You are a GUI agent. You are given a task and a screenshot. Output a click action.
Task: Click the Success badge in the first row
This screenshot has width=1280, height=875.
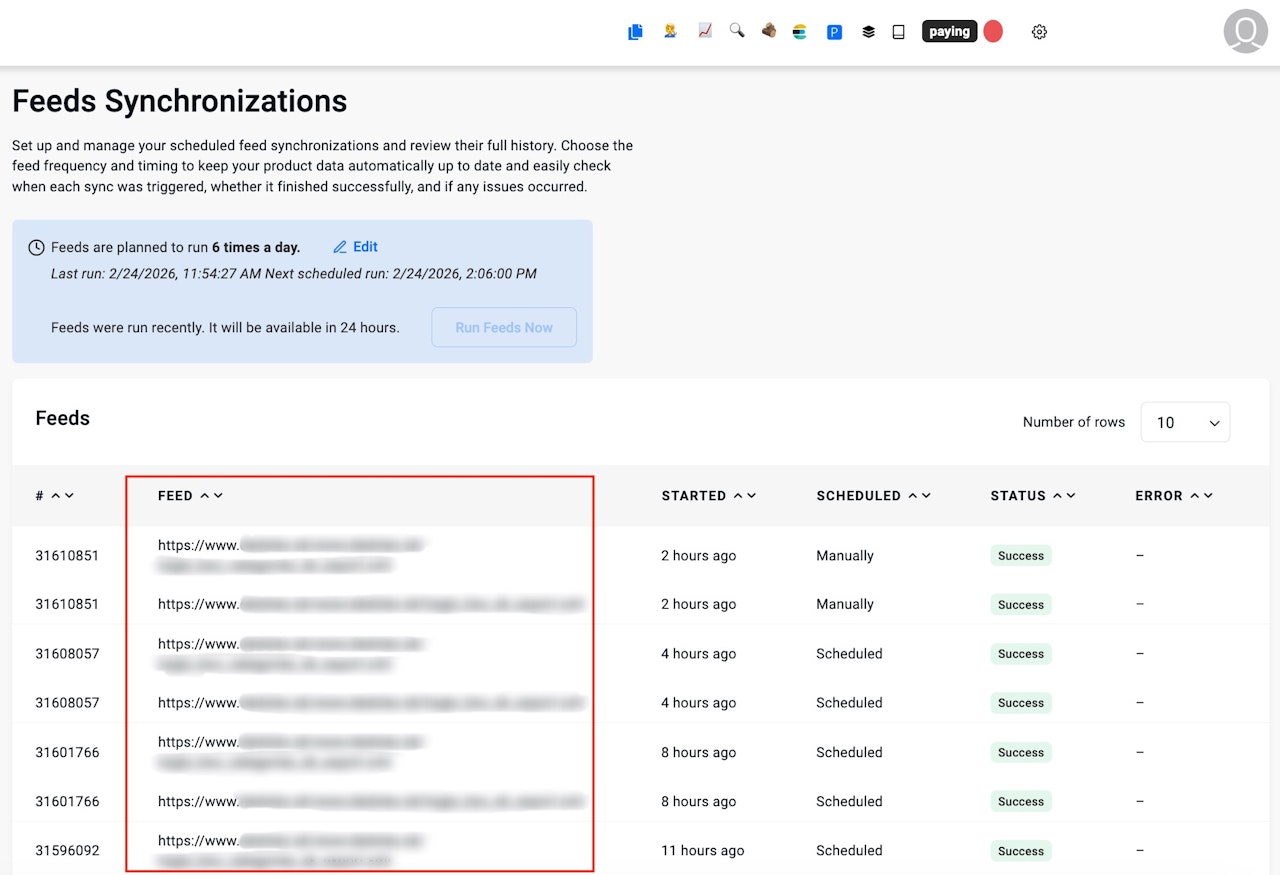(x=1020, y=556)
